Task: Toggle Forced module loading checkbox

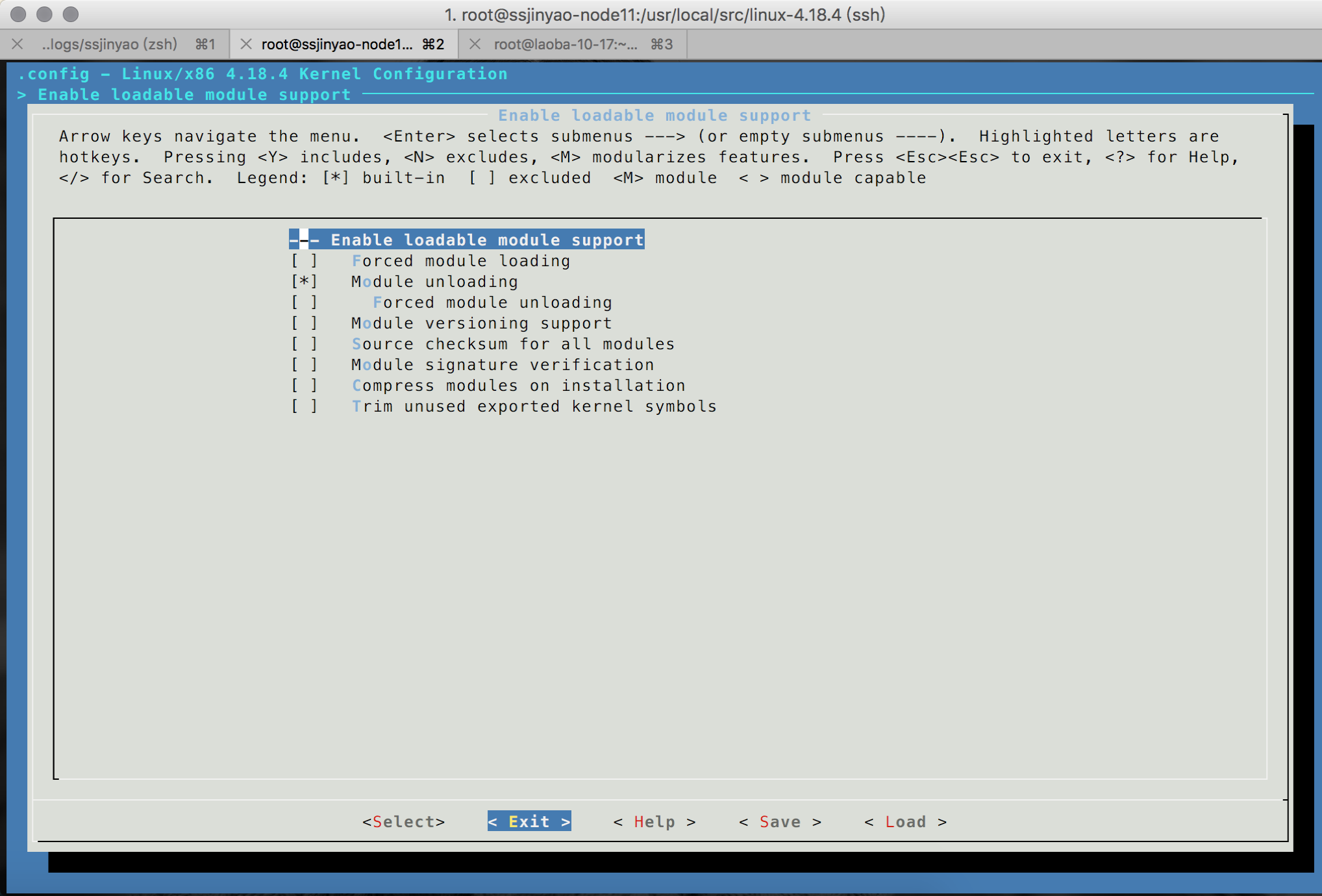Action: [304, 261]
